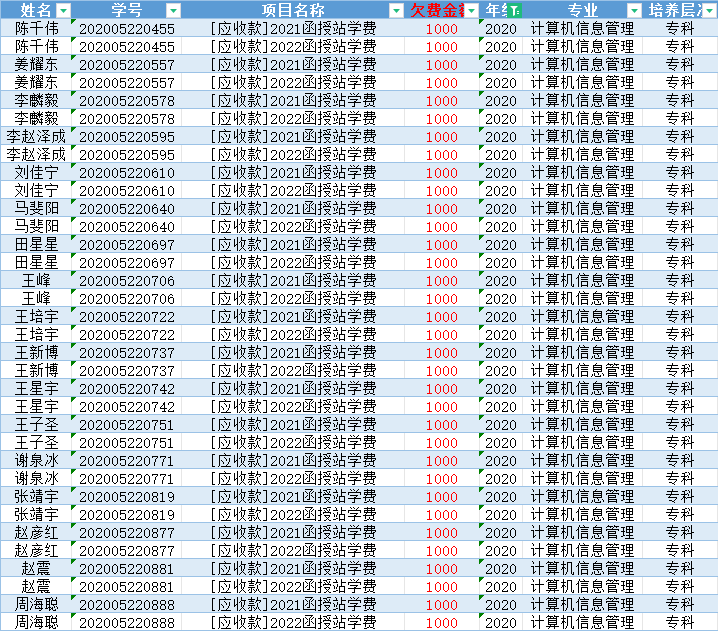
Task: Select 王子圣's student ID in the 2021函授站学费 row
Action: coord(126,425)
